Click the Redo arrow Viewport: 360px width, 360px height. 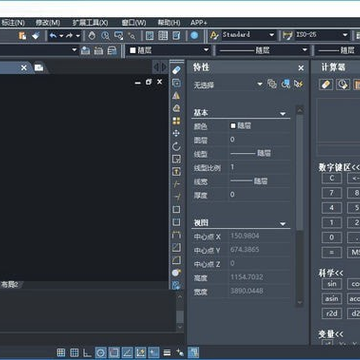coord(69,35)
